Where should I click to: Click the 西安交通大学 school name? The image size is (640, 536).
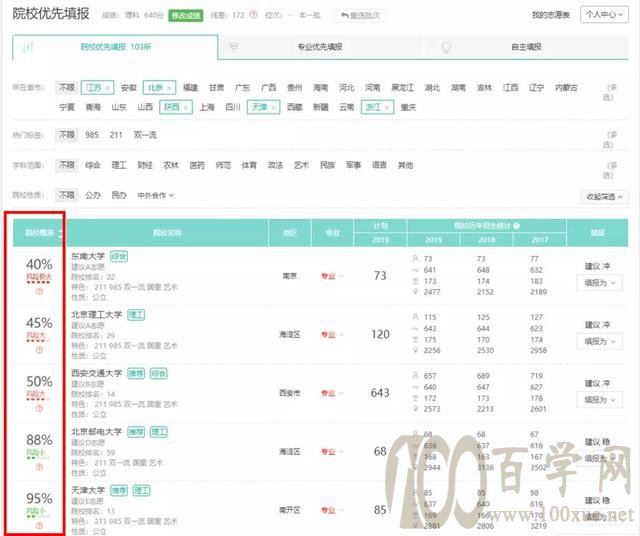click(x=97, y=373)
